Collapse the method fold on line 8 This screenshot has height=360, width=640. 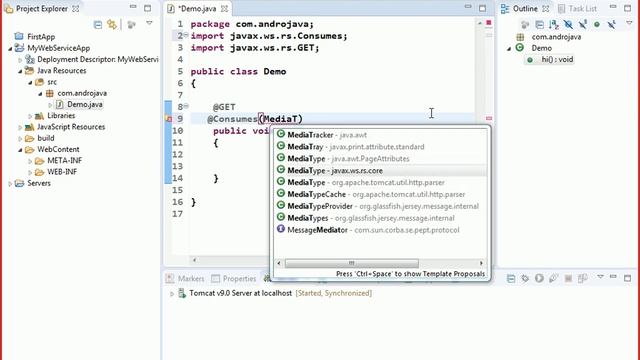coord(186,107)
